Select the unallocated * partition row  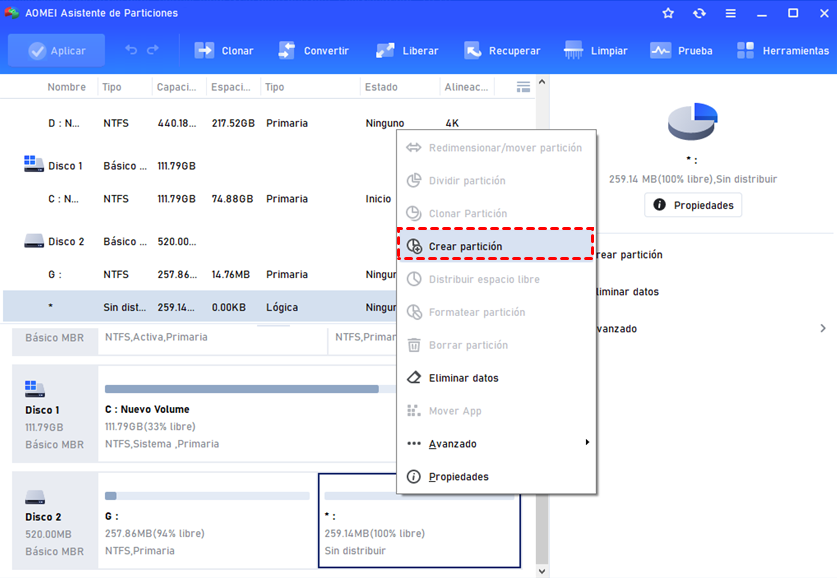201,307
